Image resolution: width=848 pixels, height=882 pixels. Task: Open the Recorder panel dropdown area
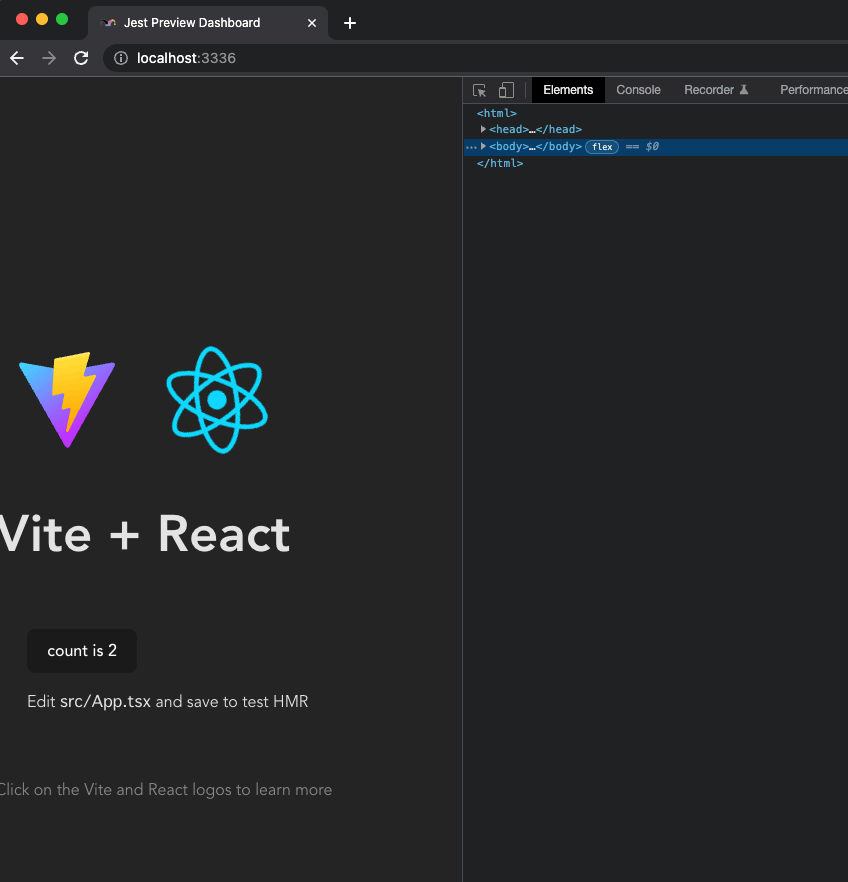coord(712,90)
